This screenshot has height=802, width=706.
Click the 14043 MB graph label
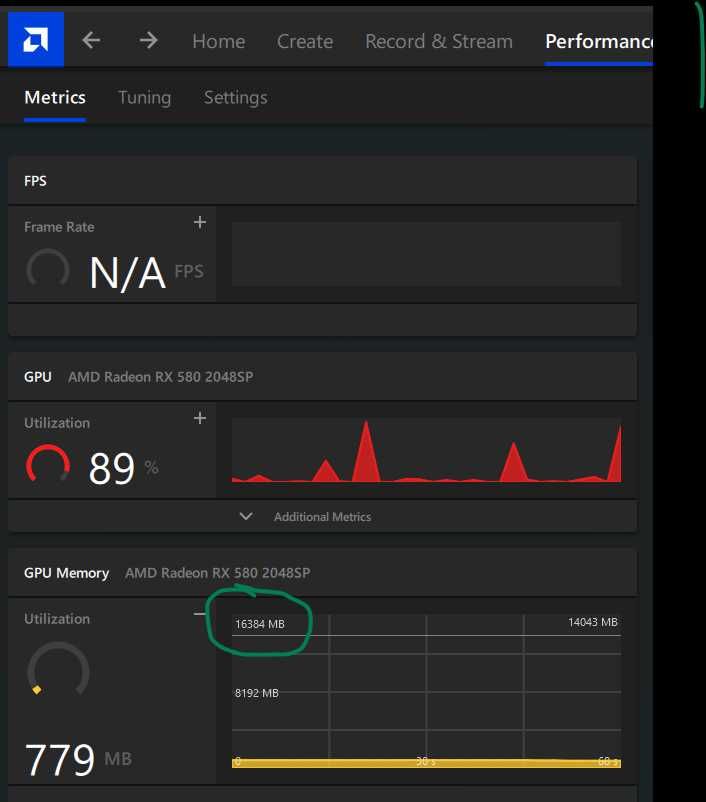[x=593, y=622]
